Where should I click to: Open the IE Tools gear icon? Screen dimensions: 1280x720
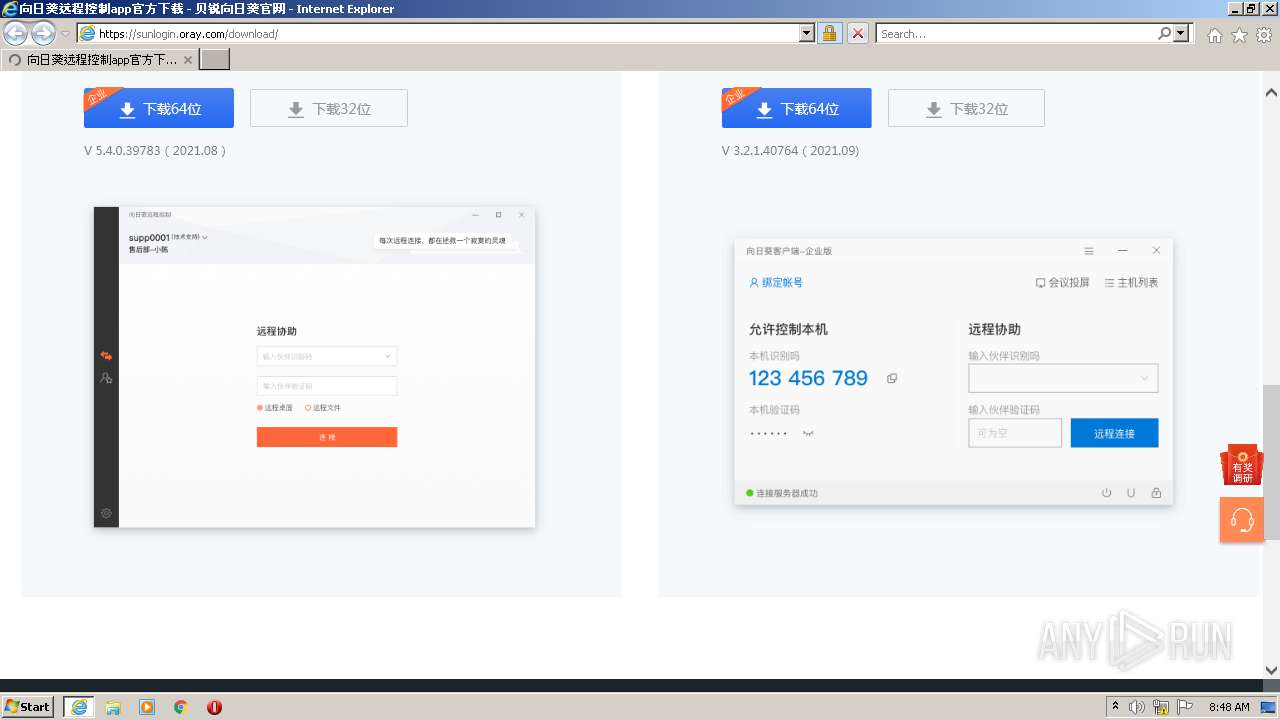click(x=1264, y=35)
